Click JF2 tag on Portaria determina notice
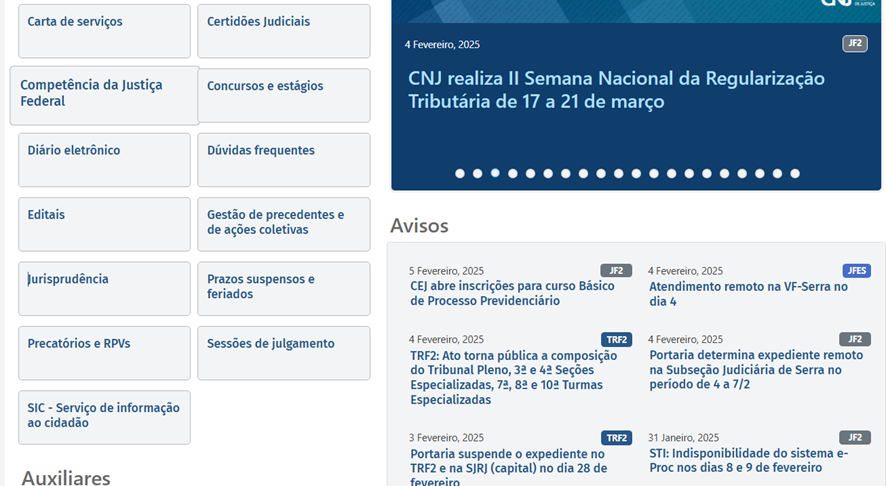The height and width of the screenshot is (486, 886). 855,339
